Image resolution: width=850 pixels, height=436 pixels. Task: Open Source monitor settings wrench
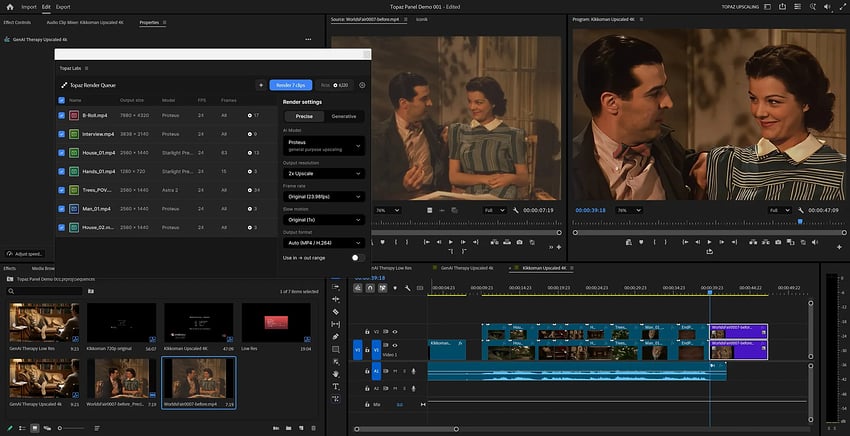516,210
